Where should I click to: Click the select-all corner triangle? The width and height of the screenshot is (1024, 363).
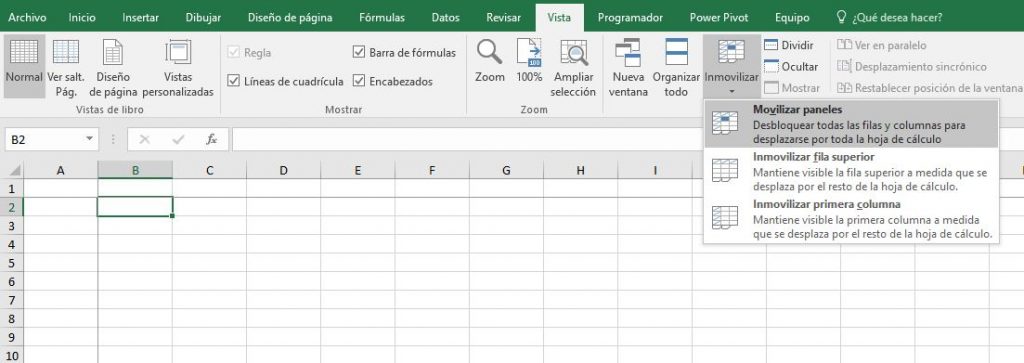point(14,171)
